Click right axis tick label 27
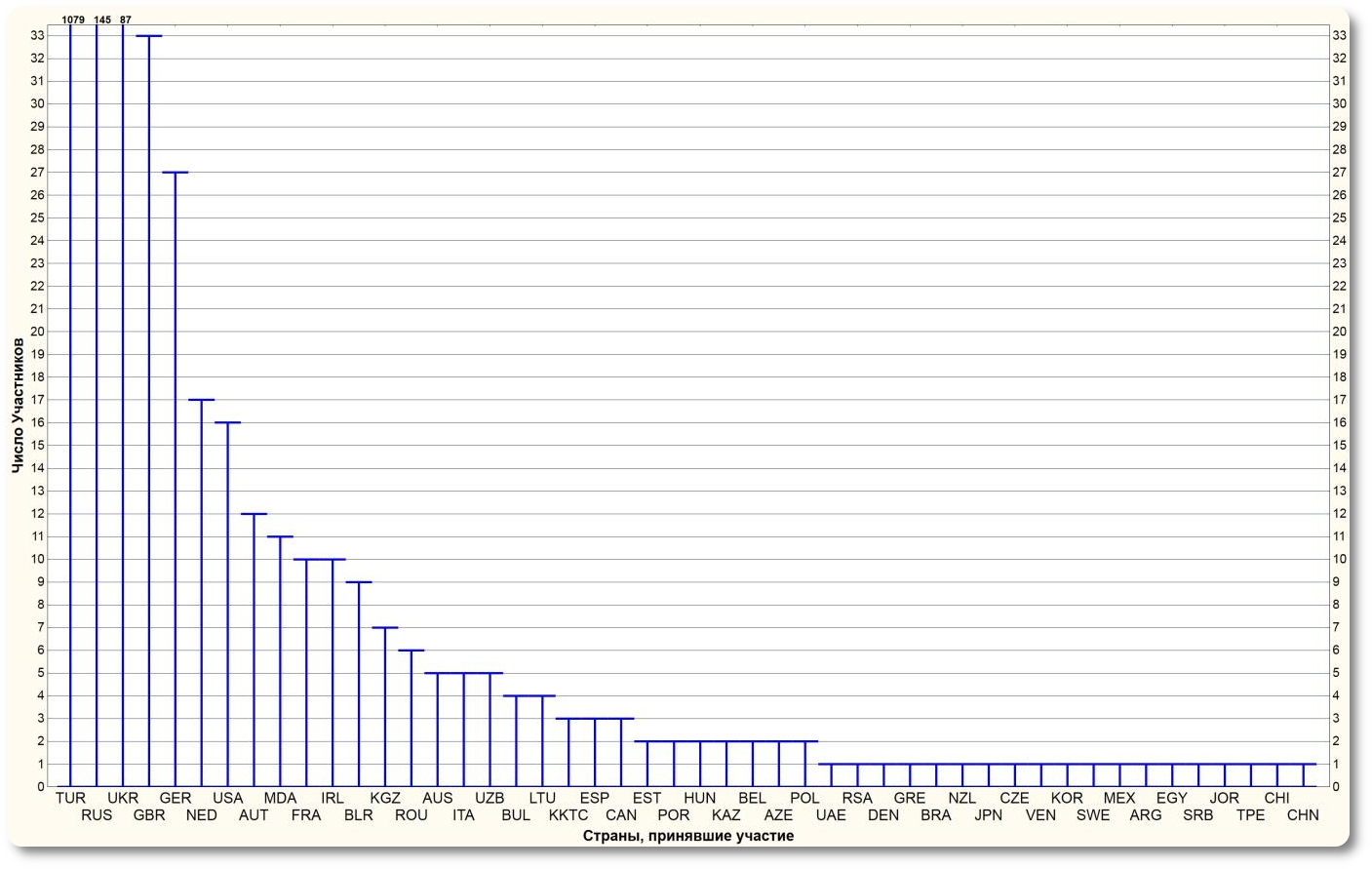Screen dimensions: 1372x869 (x=1340, y=173)
